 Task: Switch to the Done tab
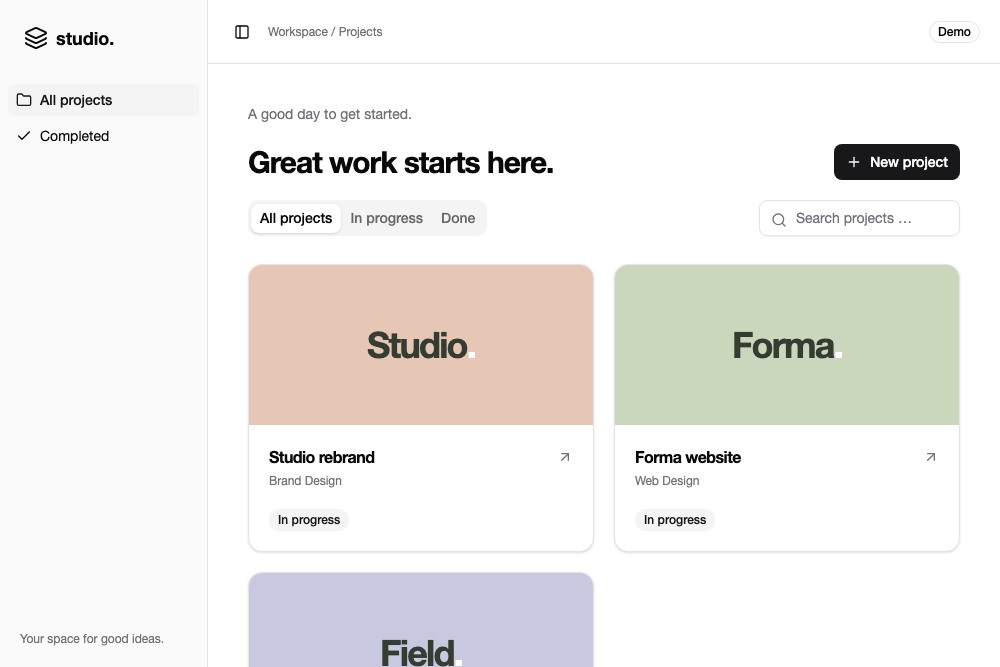point(458,218)
